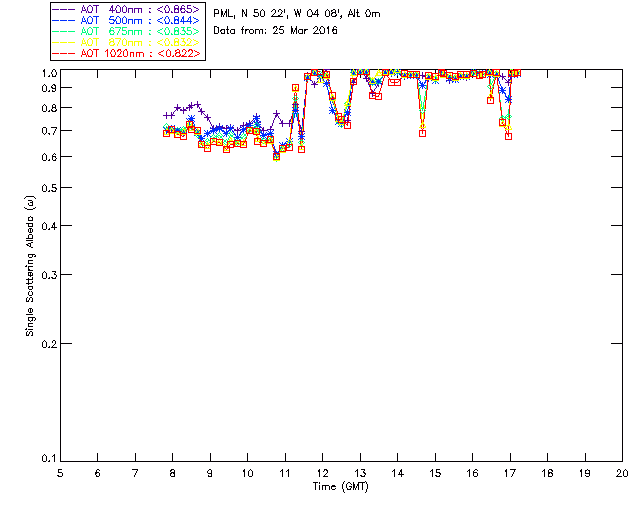Image resolution: width=640 pixels, height=512 pixels.
Task: Click the lowest red square marker near 10.8 GMT
Action: pos(276,156)
